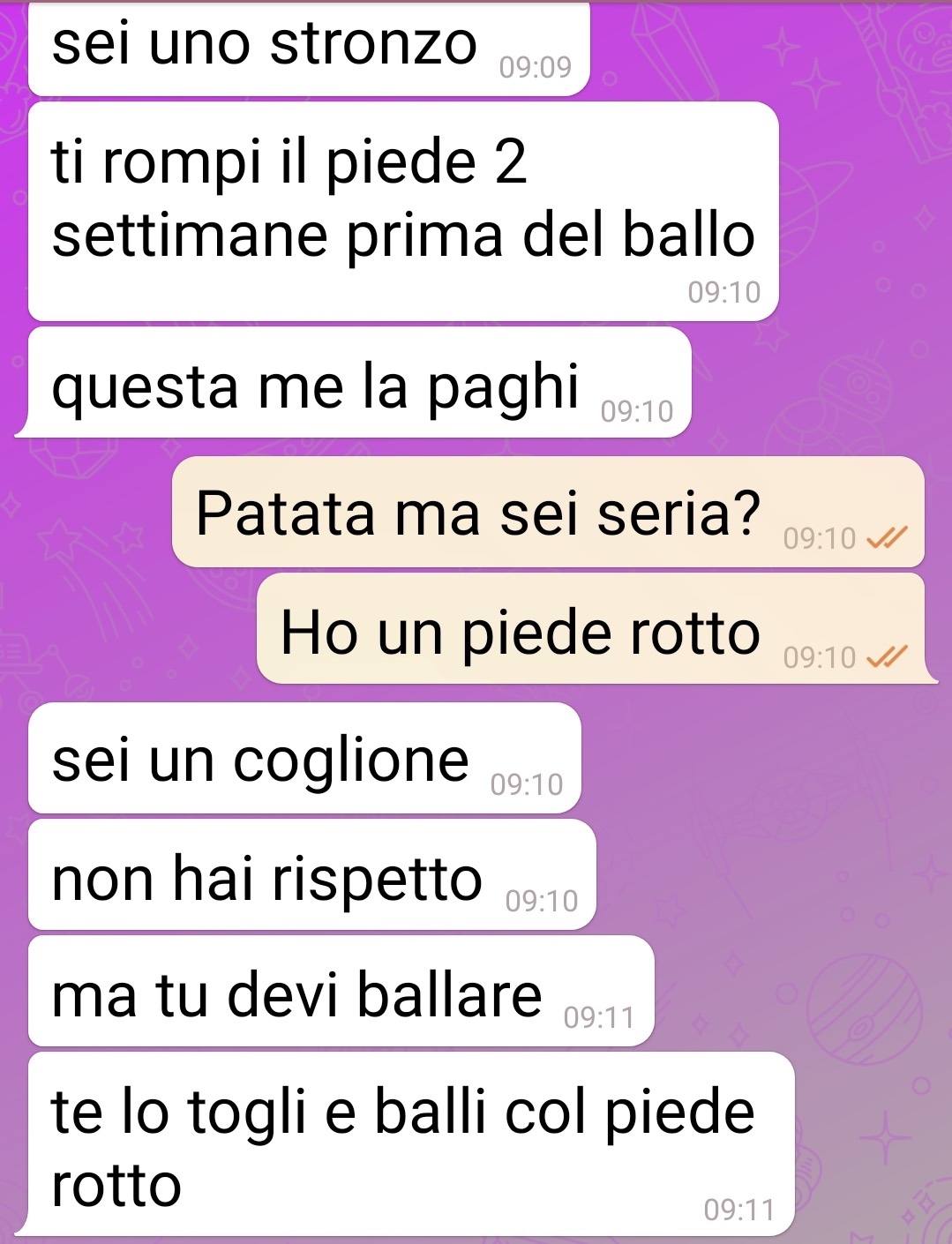This screenshot has width=952, height=1244.
Task: Tap the "non hai rispetto" message
Action: [x=312, y=874]
